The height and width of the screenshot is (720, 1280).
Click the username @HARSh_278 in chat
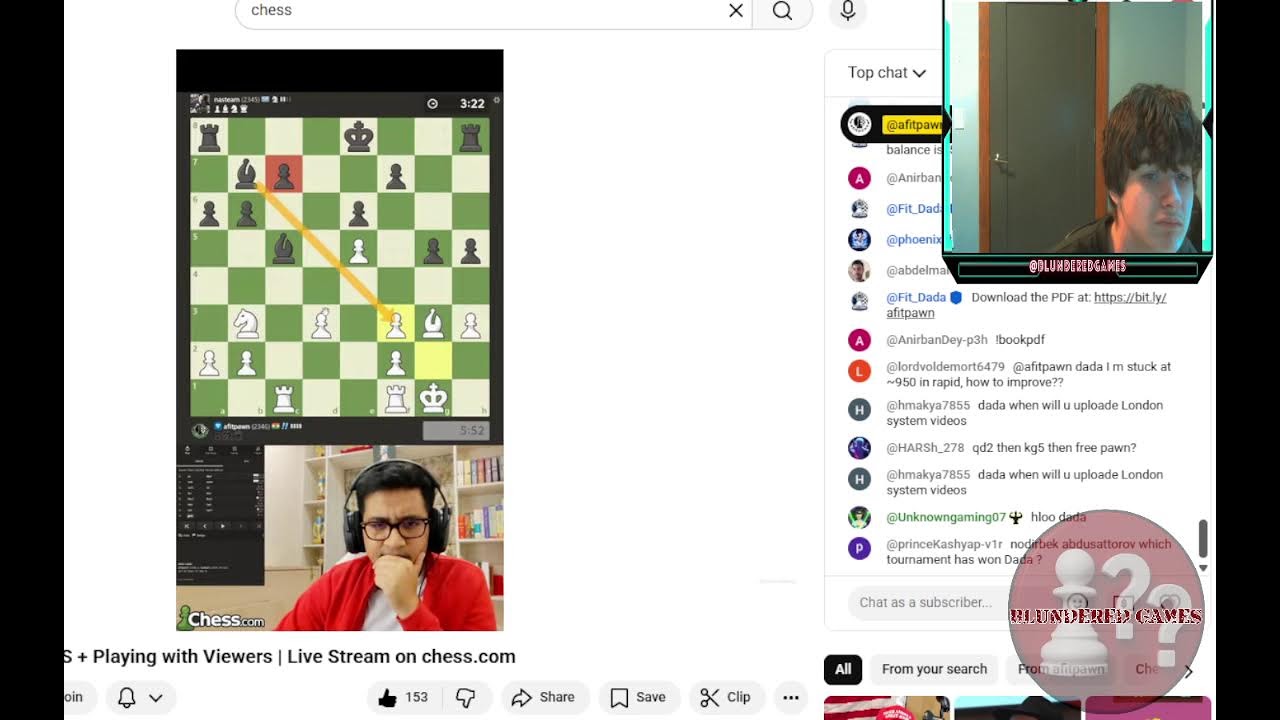click(x=925, y=448)
